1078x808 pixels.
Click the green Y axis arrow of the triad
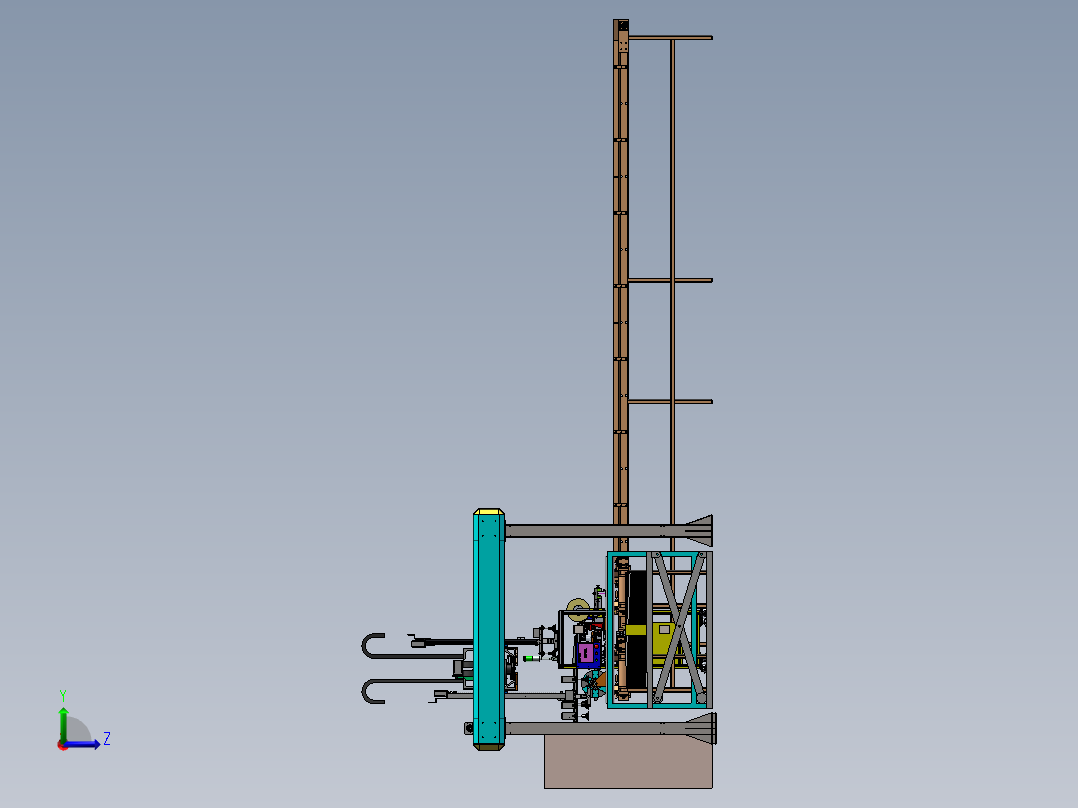[x=63, y=723]
